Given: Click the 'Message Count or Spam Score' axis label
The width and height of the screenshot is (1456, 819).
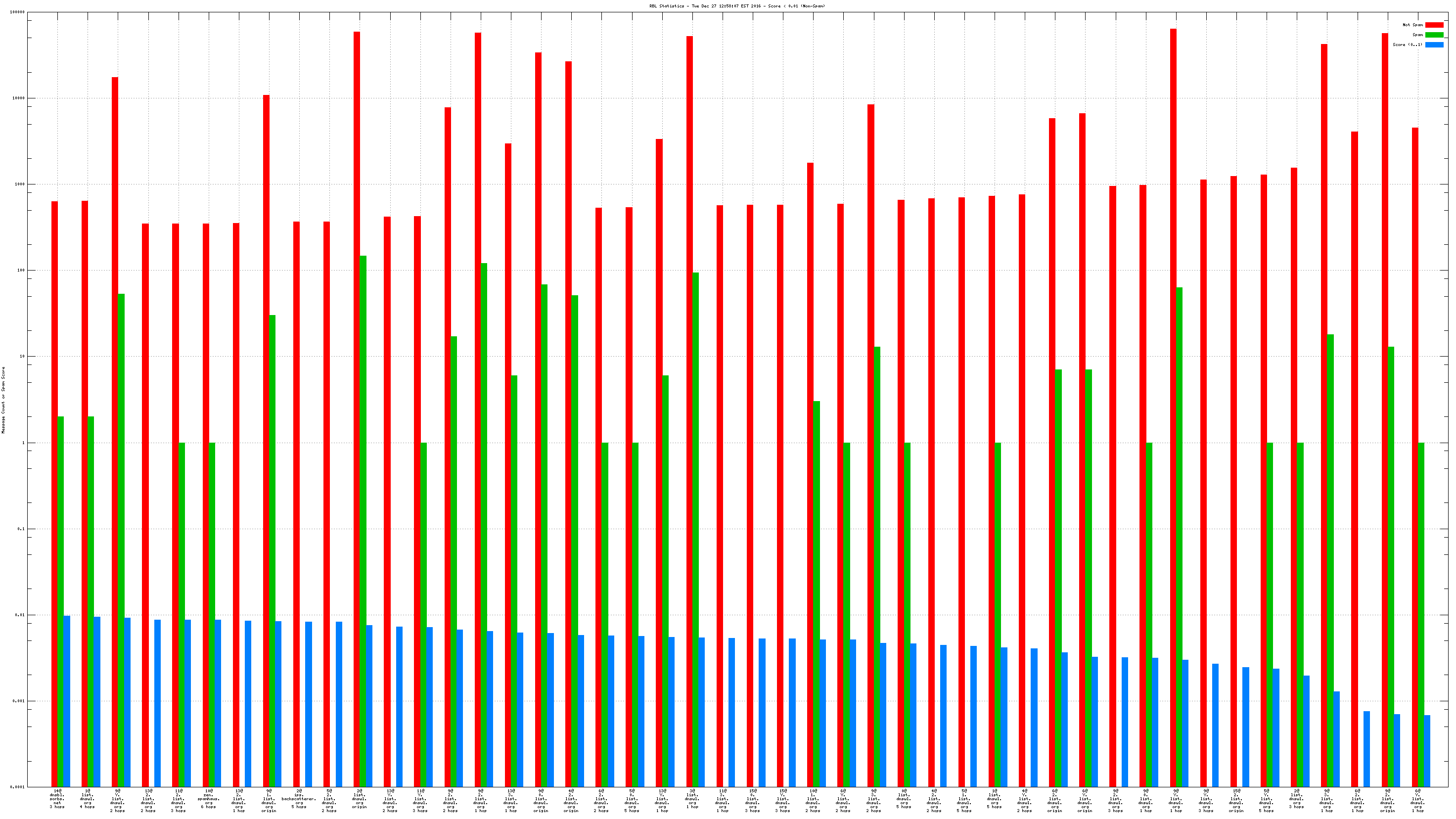Looking at the screenshot, I should 3,400.
